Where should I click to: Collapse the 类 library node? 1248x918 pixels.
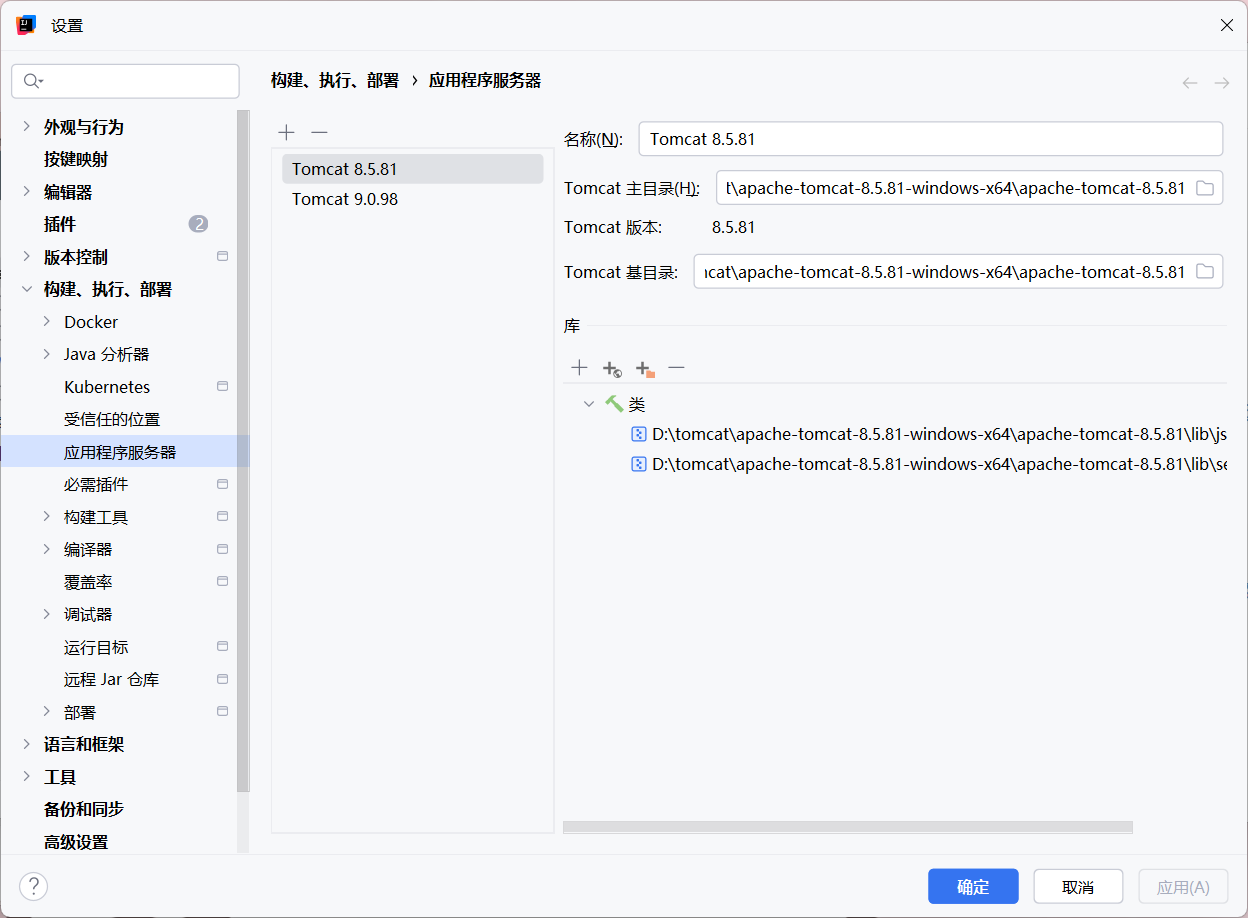[589, 404]
